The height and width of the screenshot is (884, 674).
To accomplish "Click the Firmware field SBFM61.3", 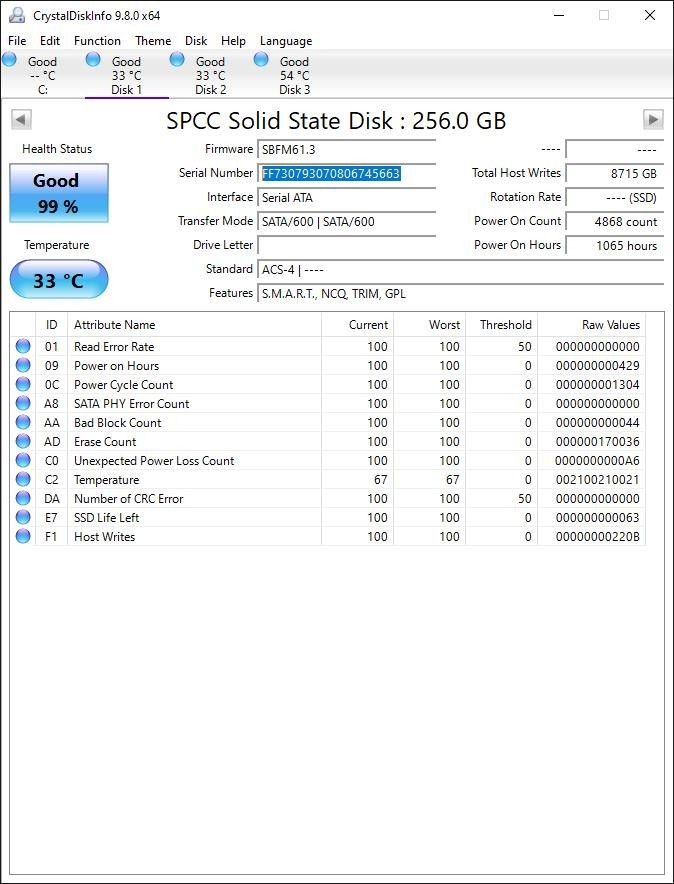I will pos(347,149).
